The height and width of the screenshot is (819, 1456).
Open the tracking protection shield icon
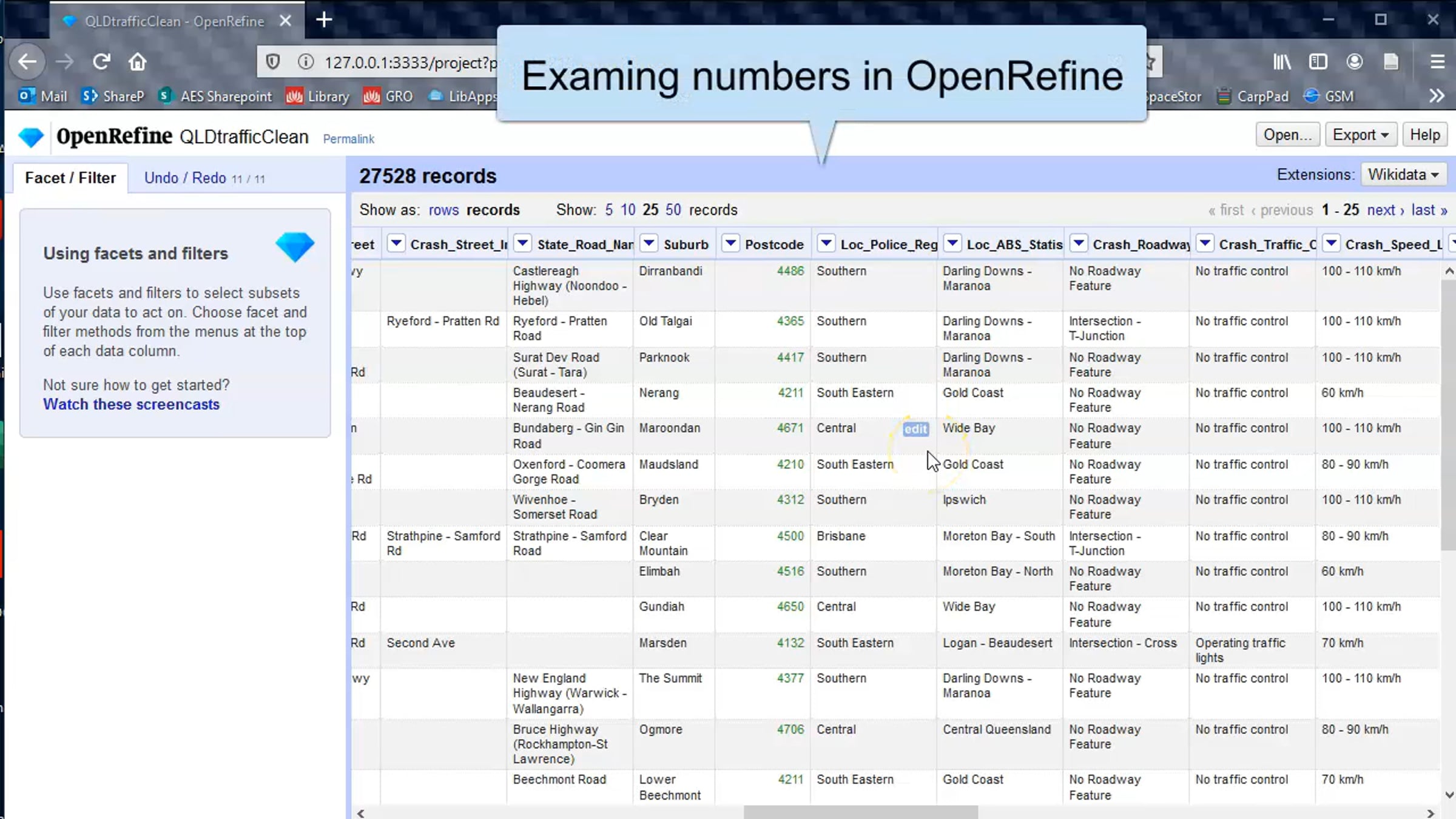pos(273,62)
